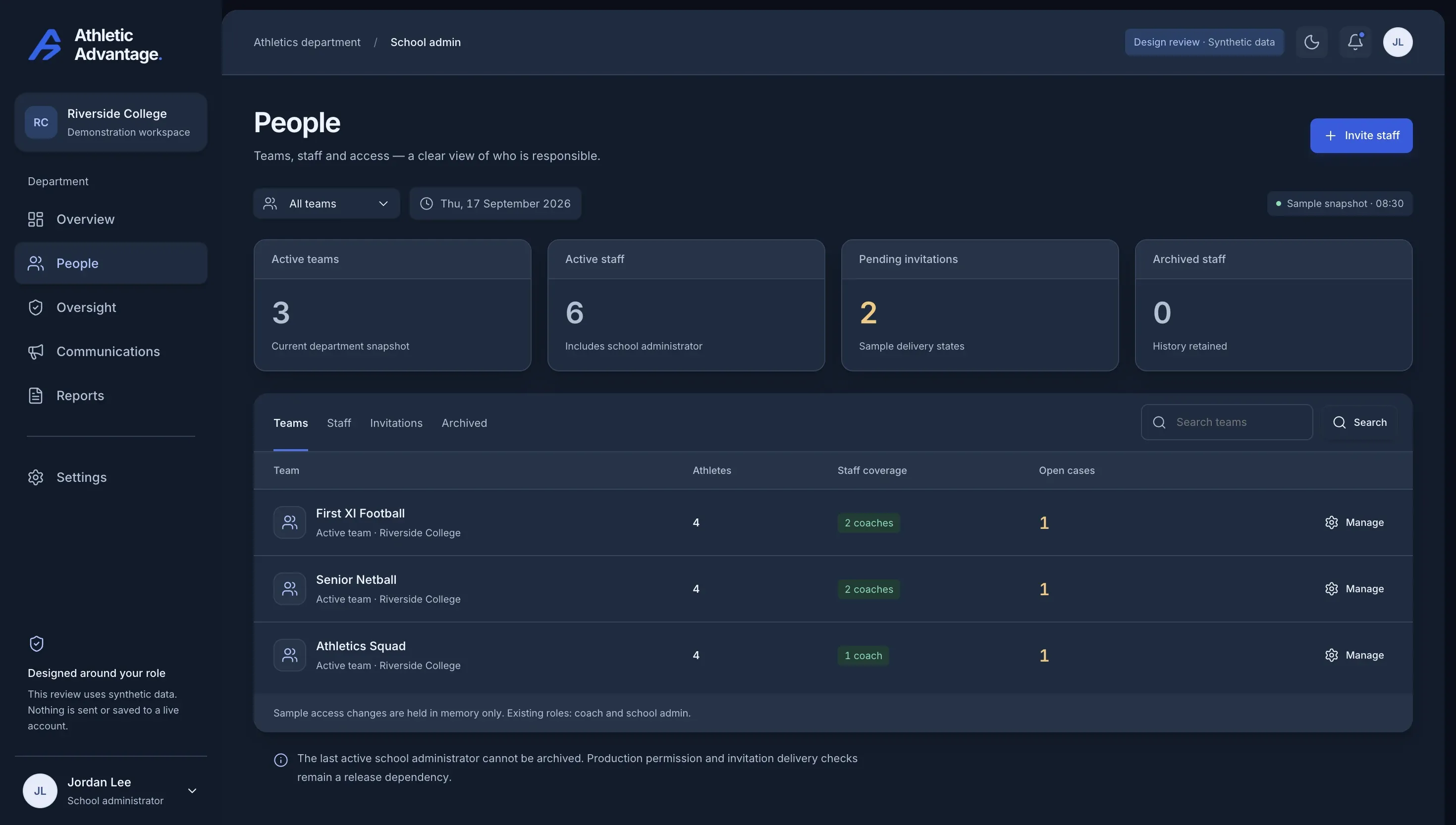Click the 1 coach badge
Screen dimensions: 1456x825
tap(863, 656)
